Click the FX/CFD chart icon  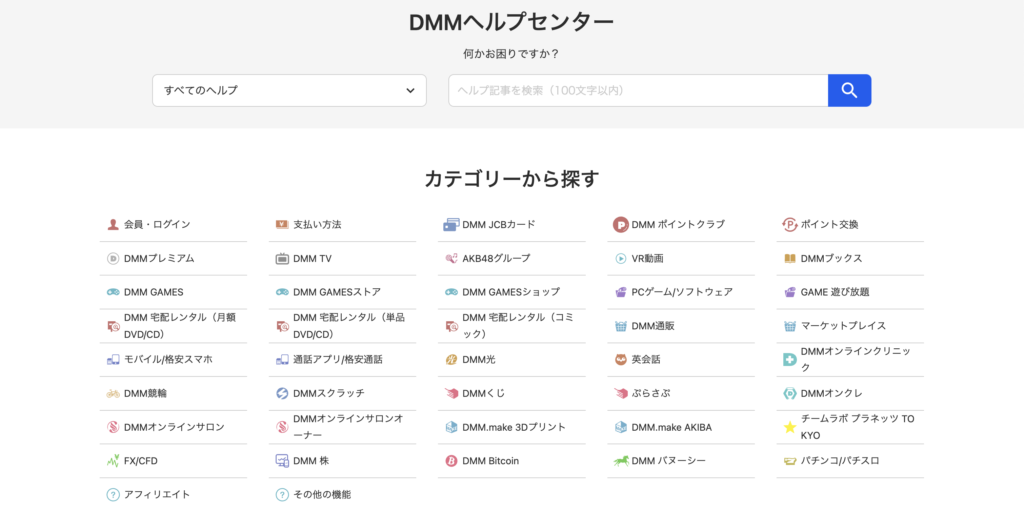(x=113, y=461)
